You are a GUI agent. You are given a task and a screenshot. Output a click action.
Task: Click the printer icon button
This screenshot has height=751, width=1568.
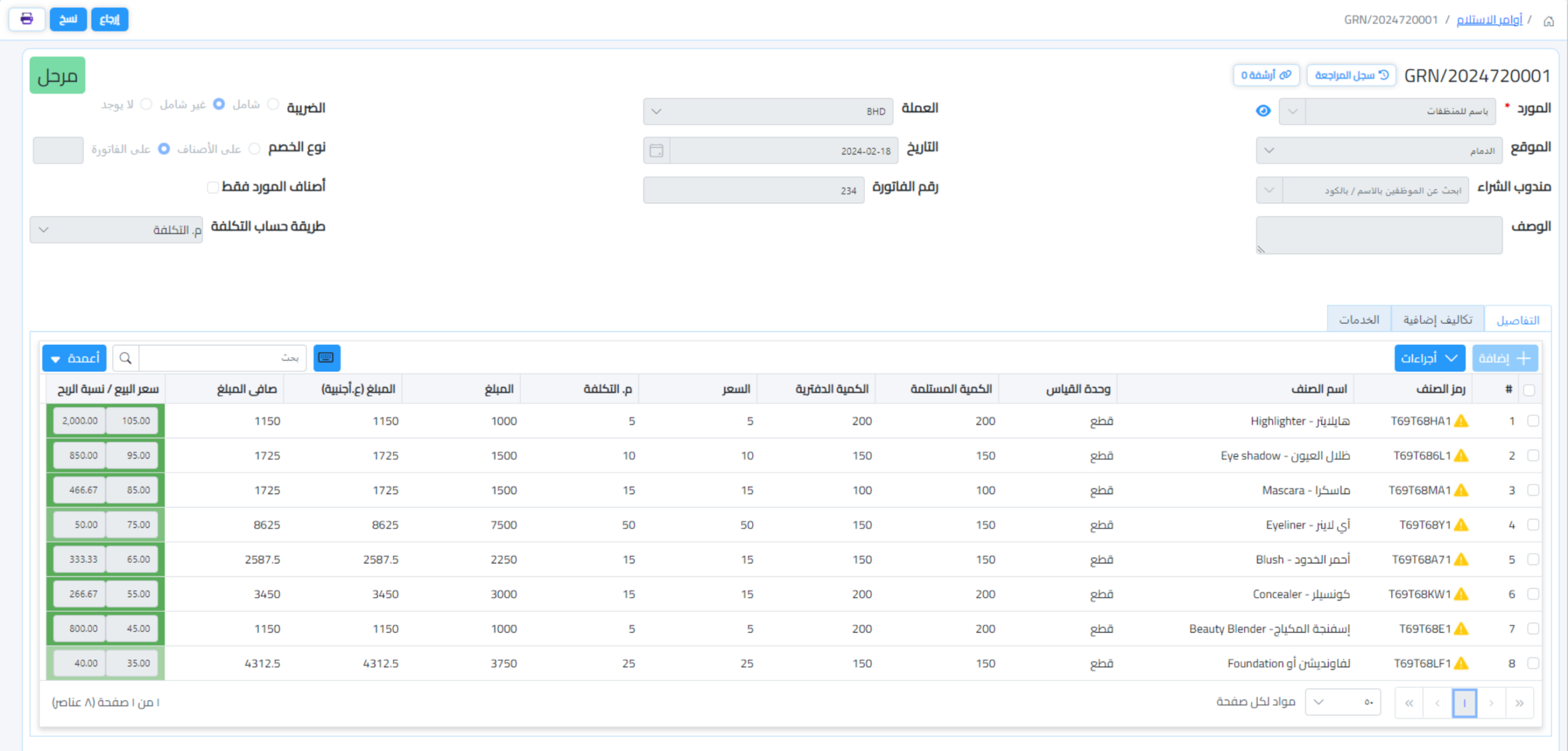pos(26,19)
